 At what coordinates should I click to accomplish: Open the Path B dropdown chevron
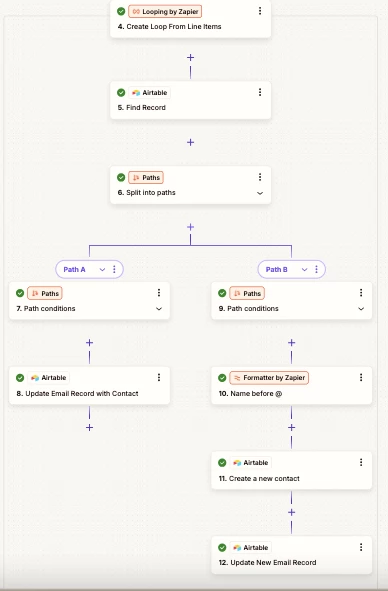(304, 269)
